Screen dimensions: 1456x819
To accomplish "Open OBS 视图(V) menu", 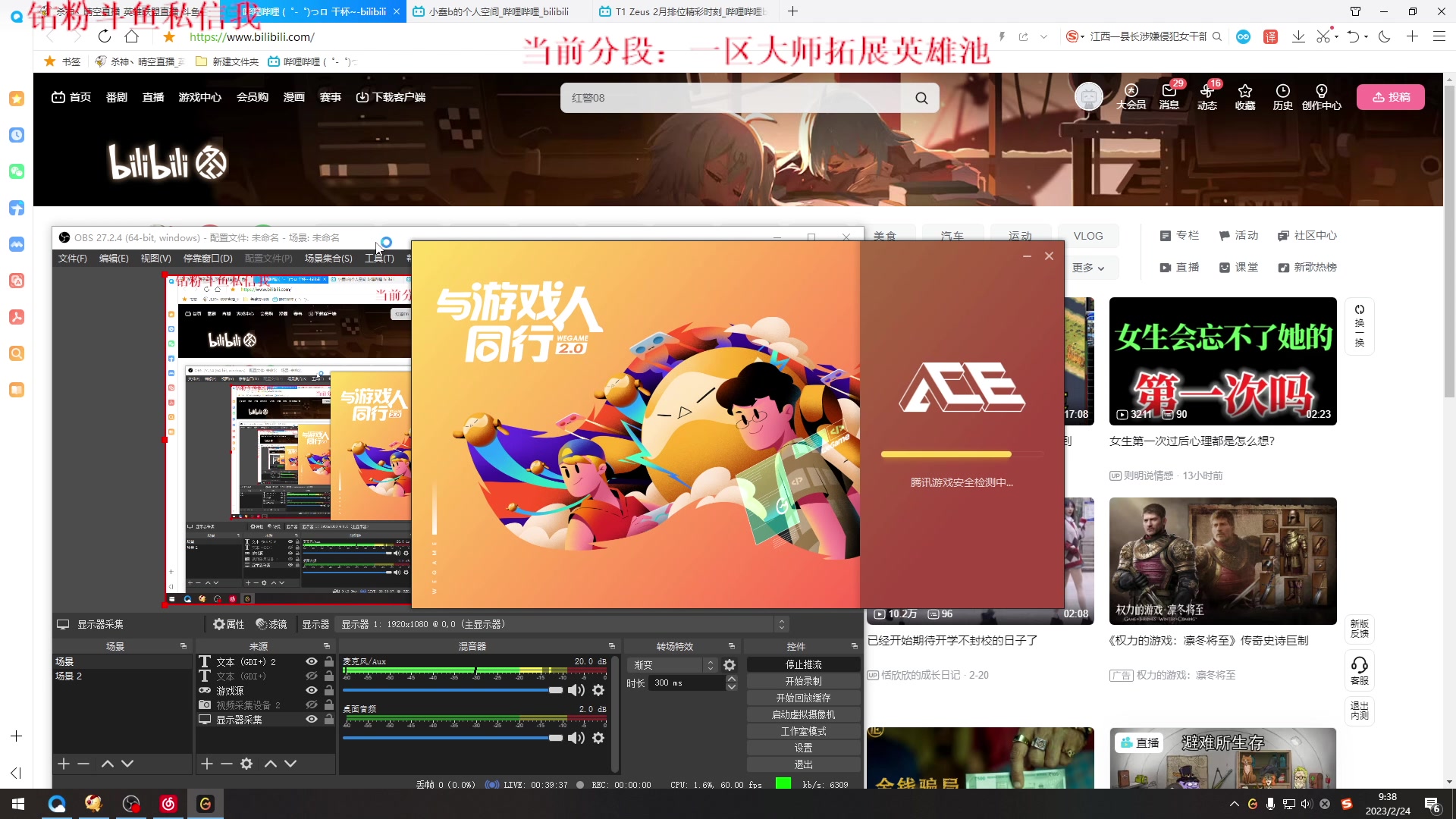I will 155,259.
